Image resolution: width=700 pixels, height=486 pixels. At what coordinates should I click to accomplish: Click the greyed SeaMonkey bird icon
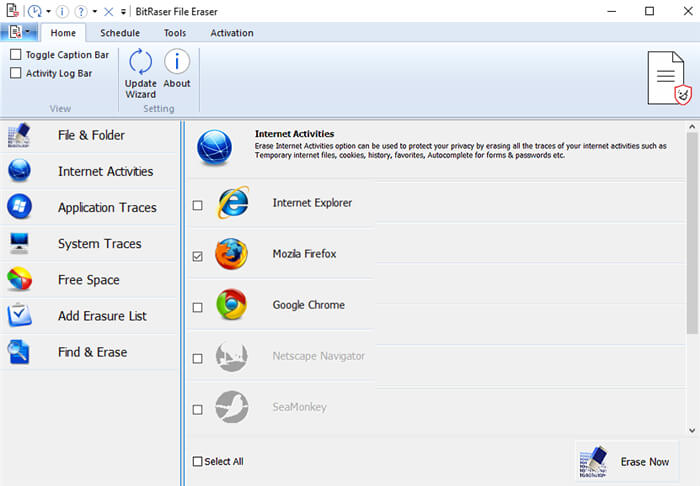(231, 407)
